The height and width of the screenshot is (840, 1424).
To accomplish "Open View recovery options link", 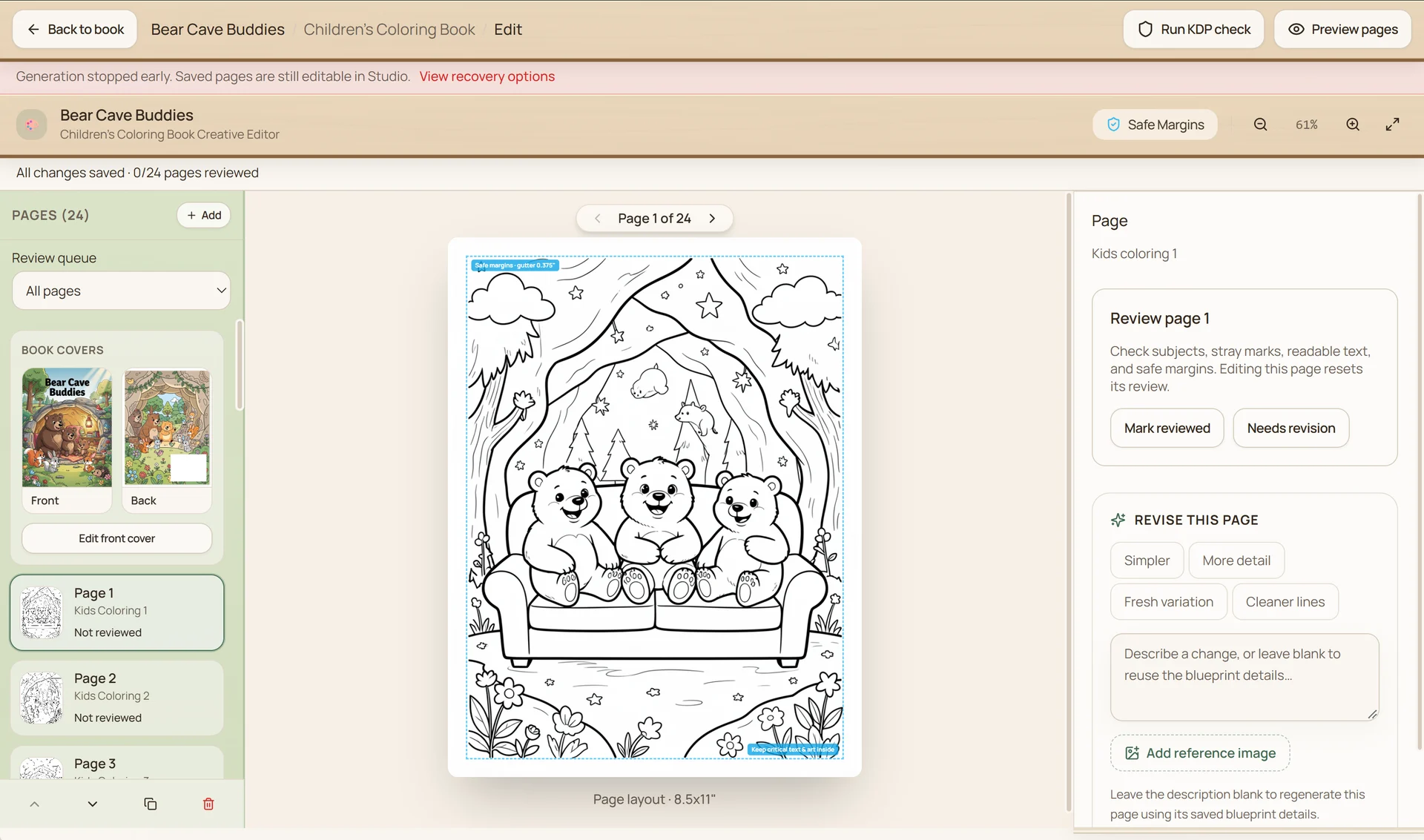I will tap(487, 76).
